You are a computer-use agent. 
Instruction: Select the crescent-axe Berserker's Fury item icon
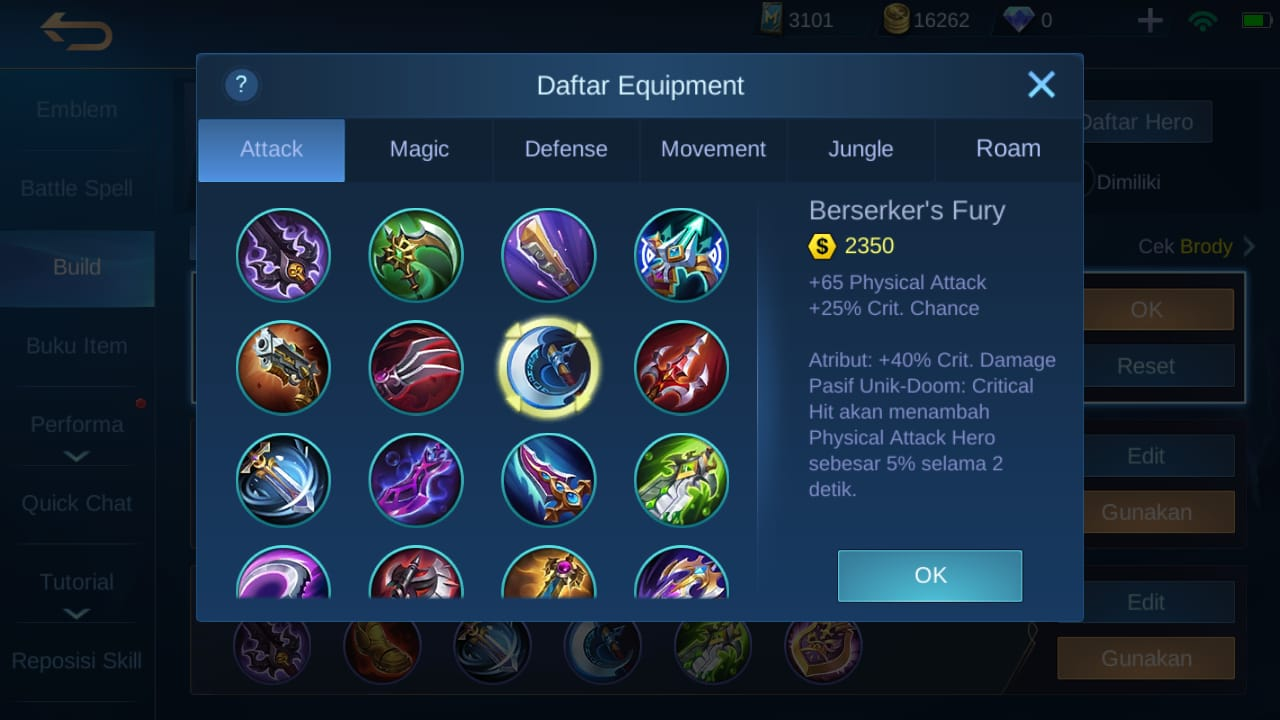point(548,367)
